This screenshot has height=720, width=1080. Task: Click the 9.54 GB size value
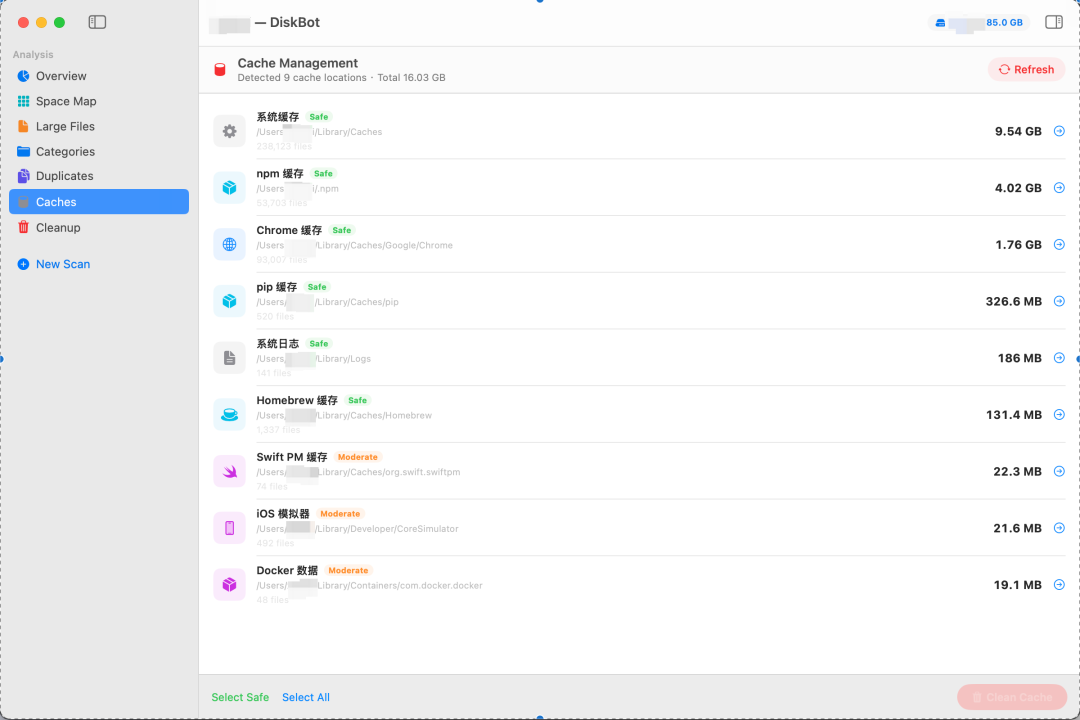[1018, 131]
